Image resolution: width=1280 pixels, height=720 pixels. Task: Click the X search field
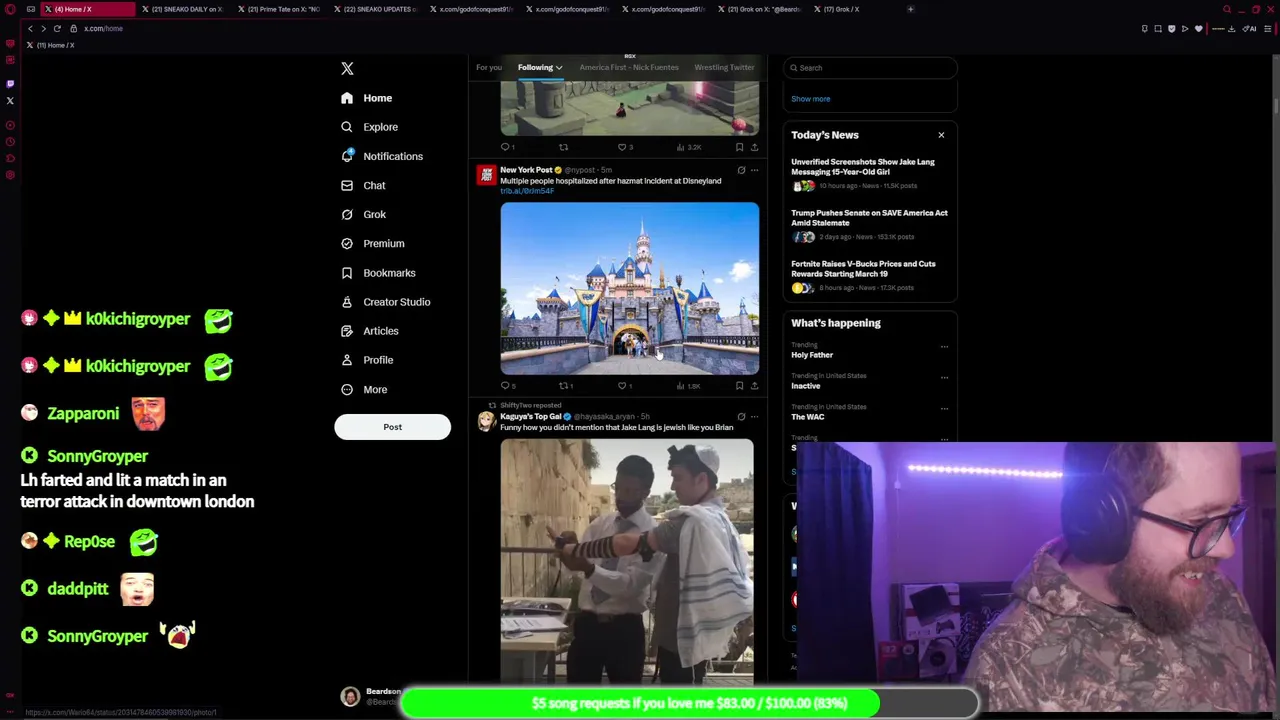point(870,68)
